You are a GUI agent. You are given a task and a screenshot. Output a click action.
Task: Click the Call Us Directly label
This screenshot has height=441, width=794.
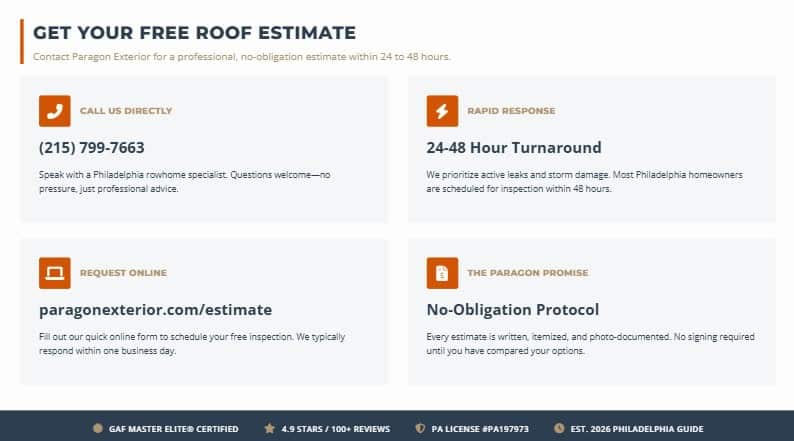[x=126, y=111]
